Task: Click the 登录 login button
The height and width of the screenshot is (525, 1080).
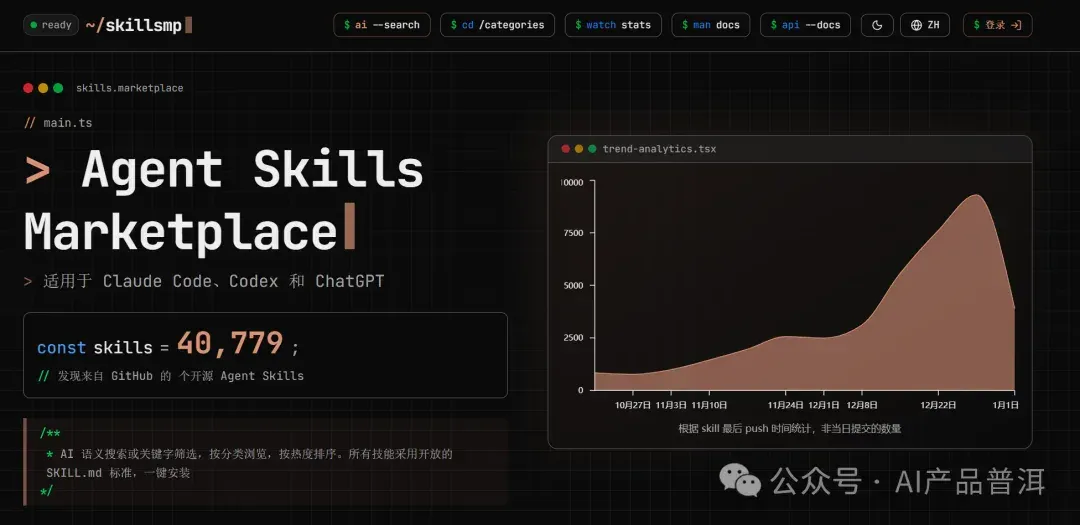Action: 997,25
